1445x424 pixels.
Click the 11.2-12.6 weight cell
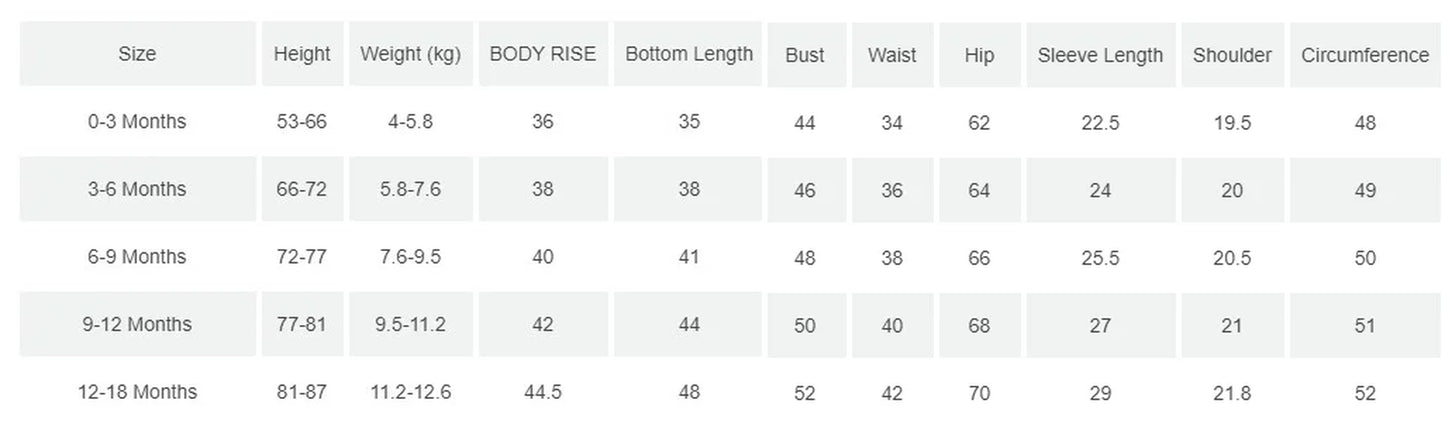click(x=410, y=392)
